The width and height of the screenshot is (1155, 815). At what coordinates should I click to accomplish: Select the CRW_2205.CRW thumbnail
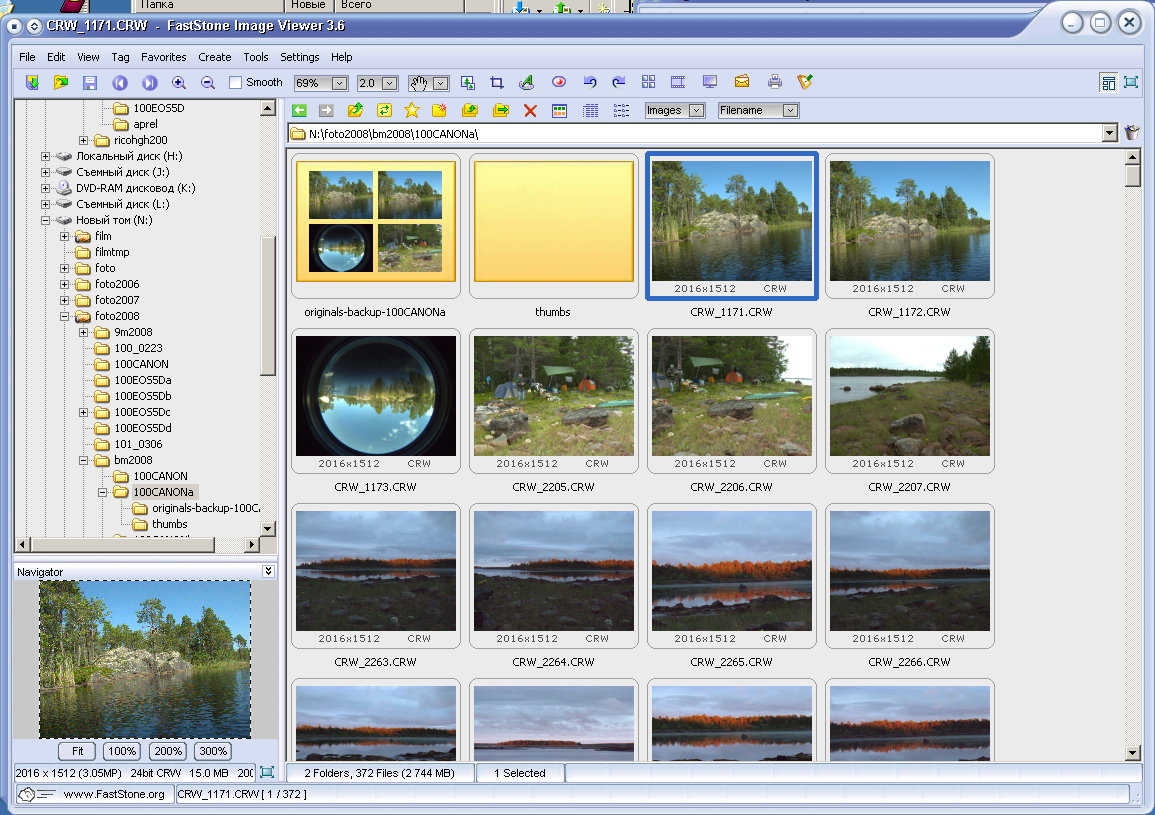[x=553, y=397]
